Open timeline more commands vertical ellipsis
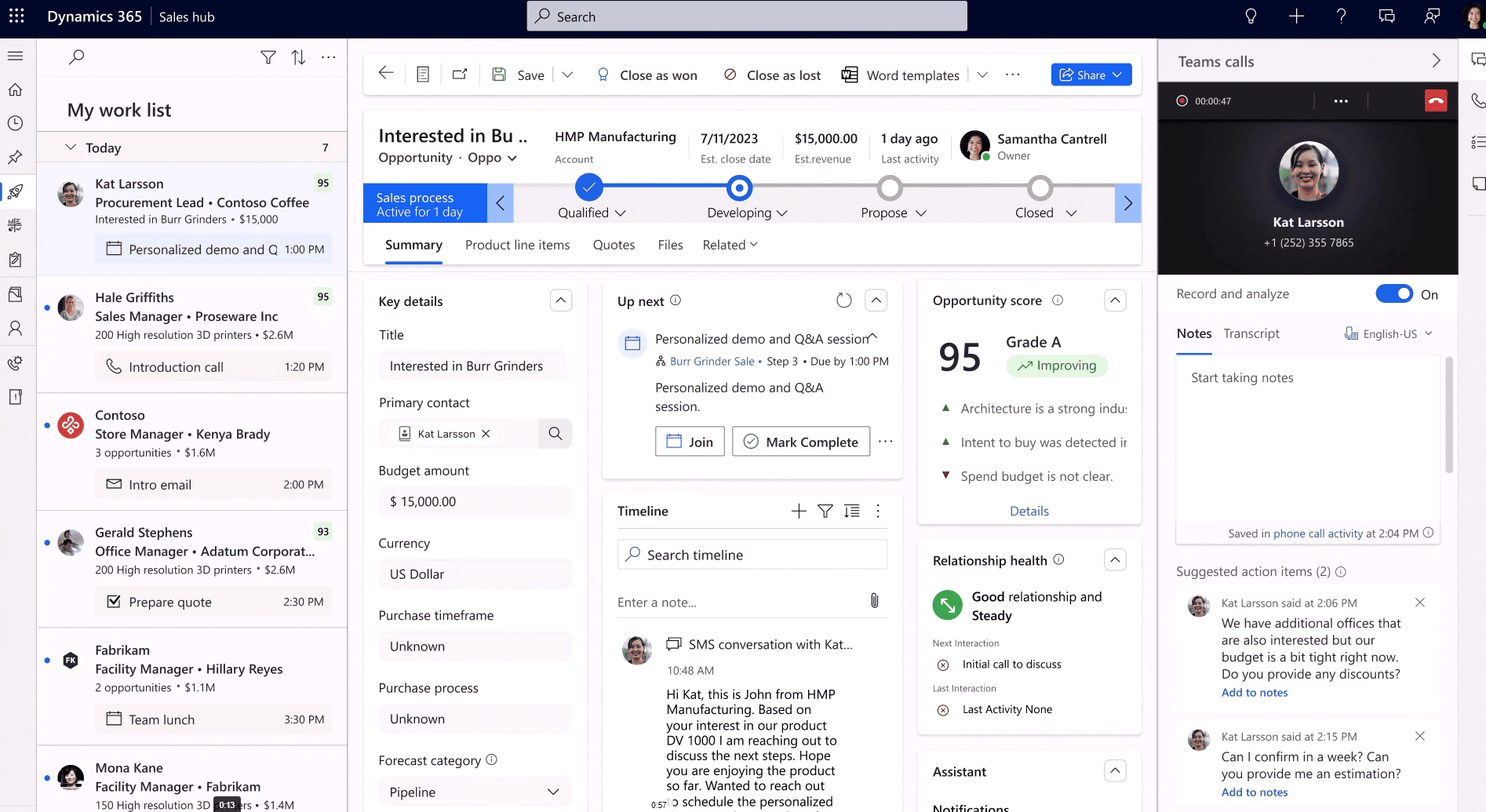The height and width of the screenshot is (812, 1486). click(x=878, y=512)
